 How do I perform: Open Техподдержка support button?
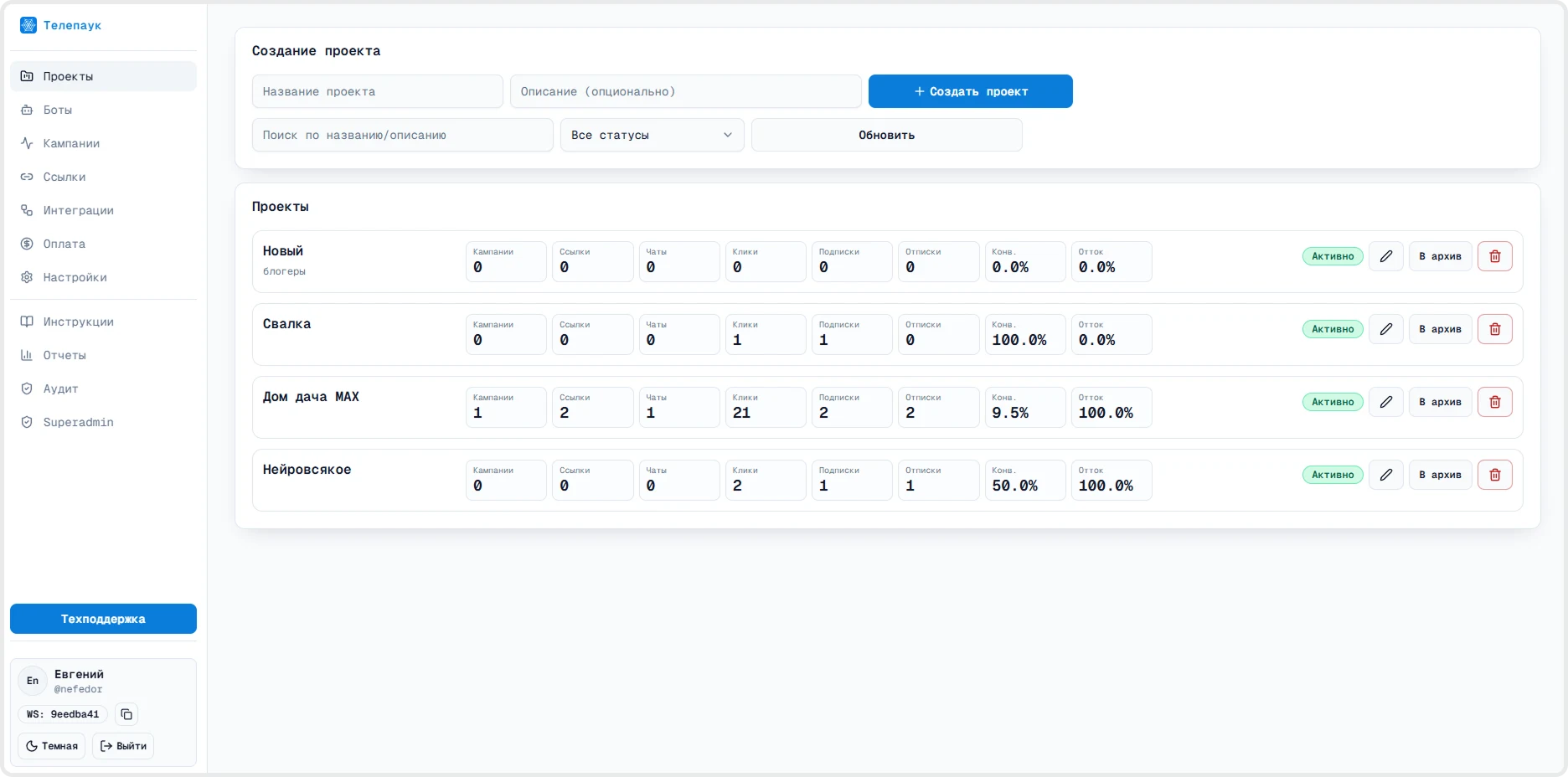coord(103,619)
